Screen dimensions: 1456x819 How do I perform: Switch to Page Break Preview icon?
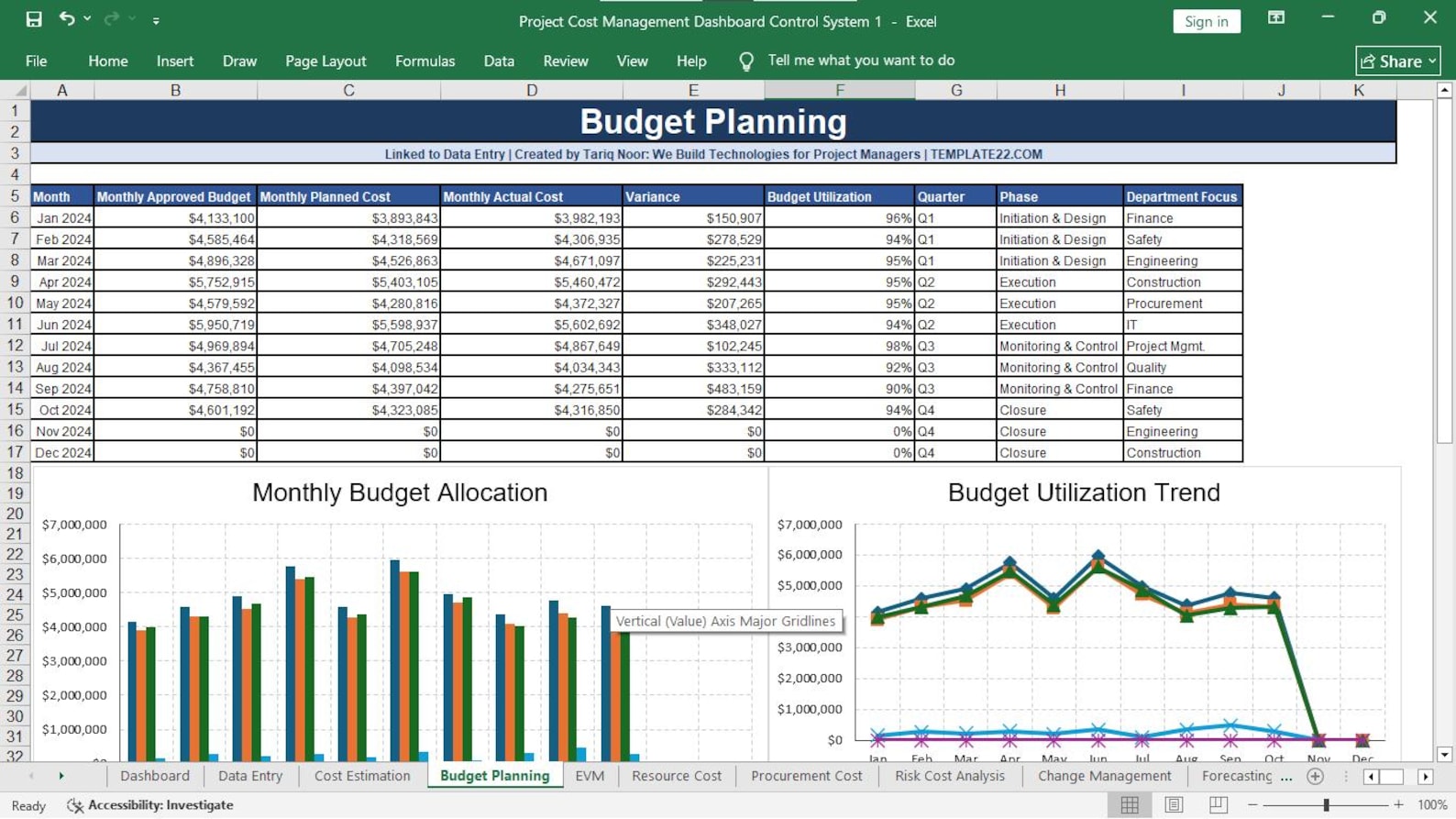(1218, 804)
